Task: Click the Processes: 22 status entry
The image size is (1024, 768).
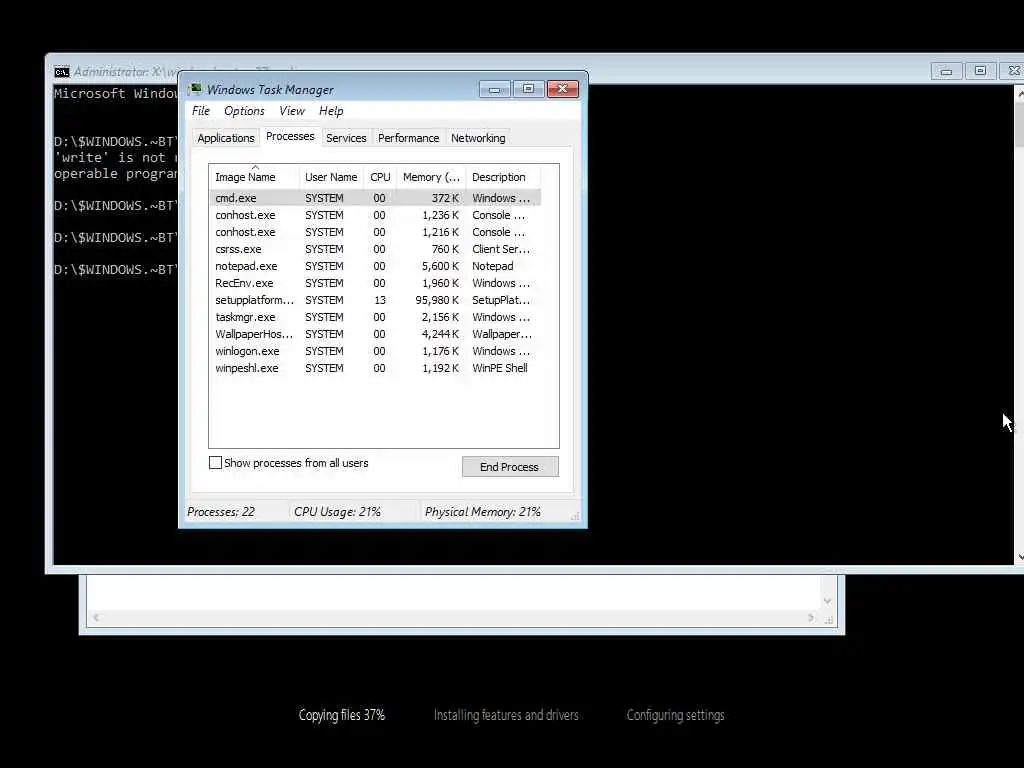Action: pyautogui.click(x=221, y=512)
